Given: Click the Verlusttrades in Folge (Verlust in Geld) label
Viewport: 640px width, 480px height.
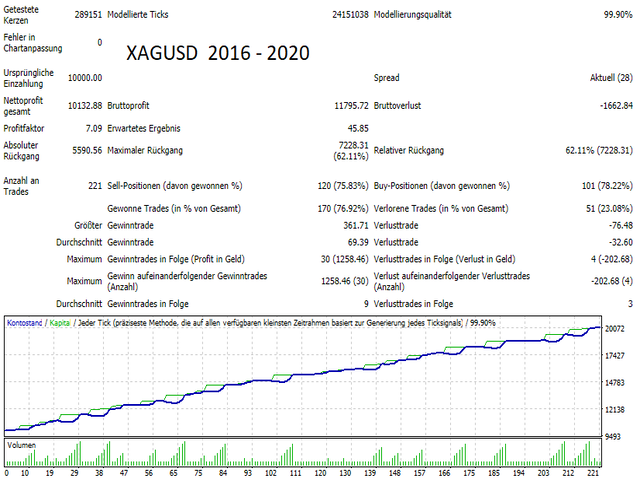Looking at the screenshot, I should (x=444, y=260).
